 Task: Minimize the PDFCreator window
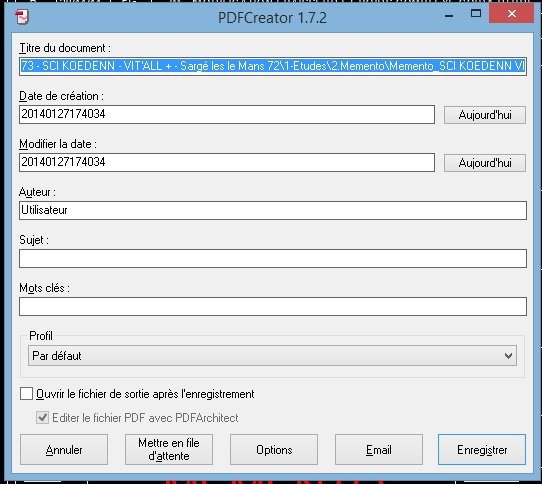(x=449, y=15)
